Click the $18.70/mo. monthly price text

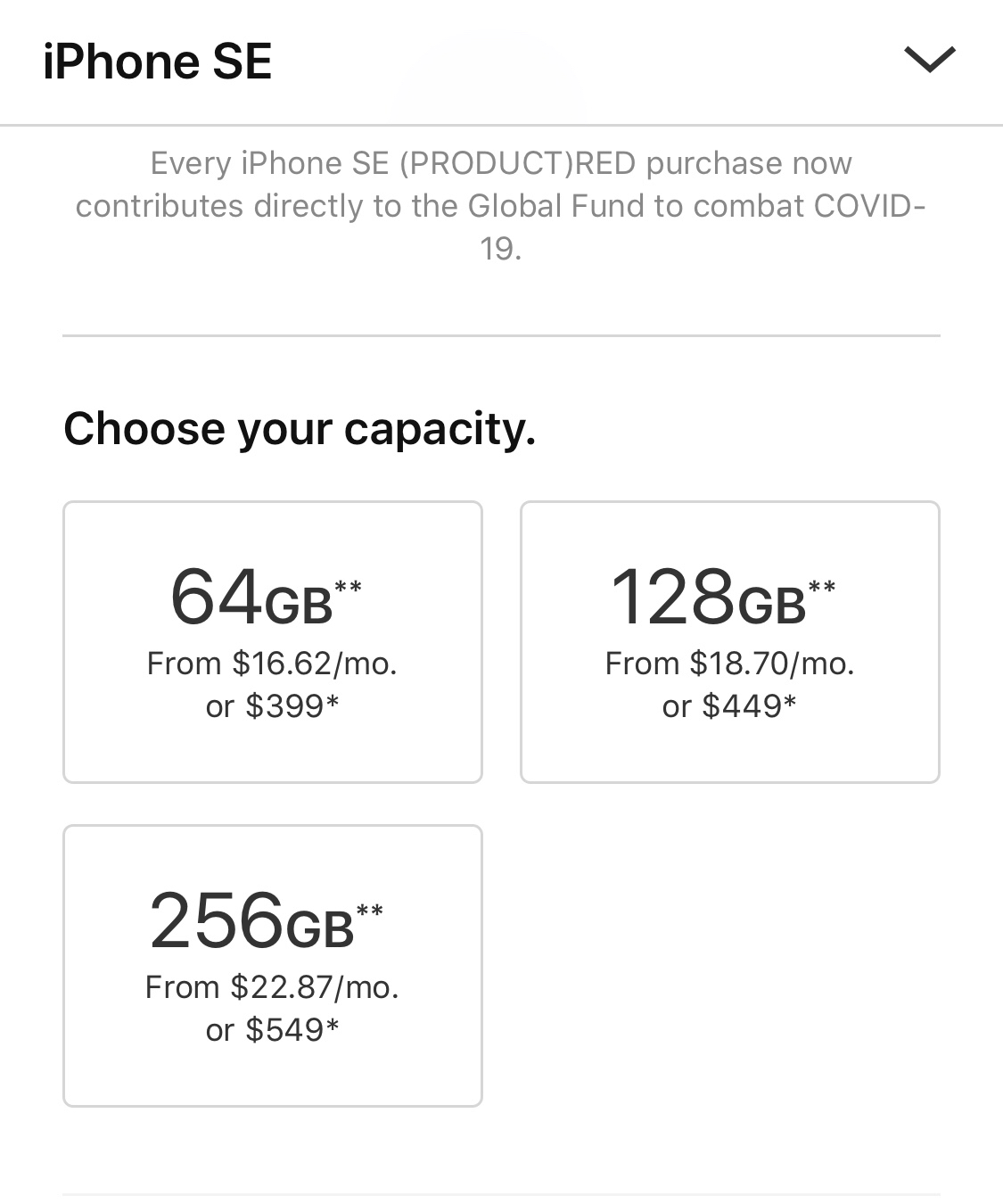[729, 664]
